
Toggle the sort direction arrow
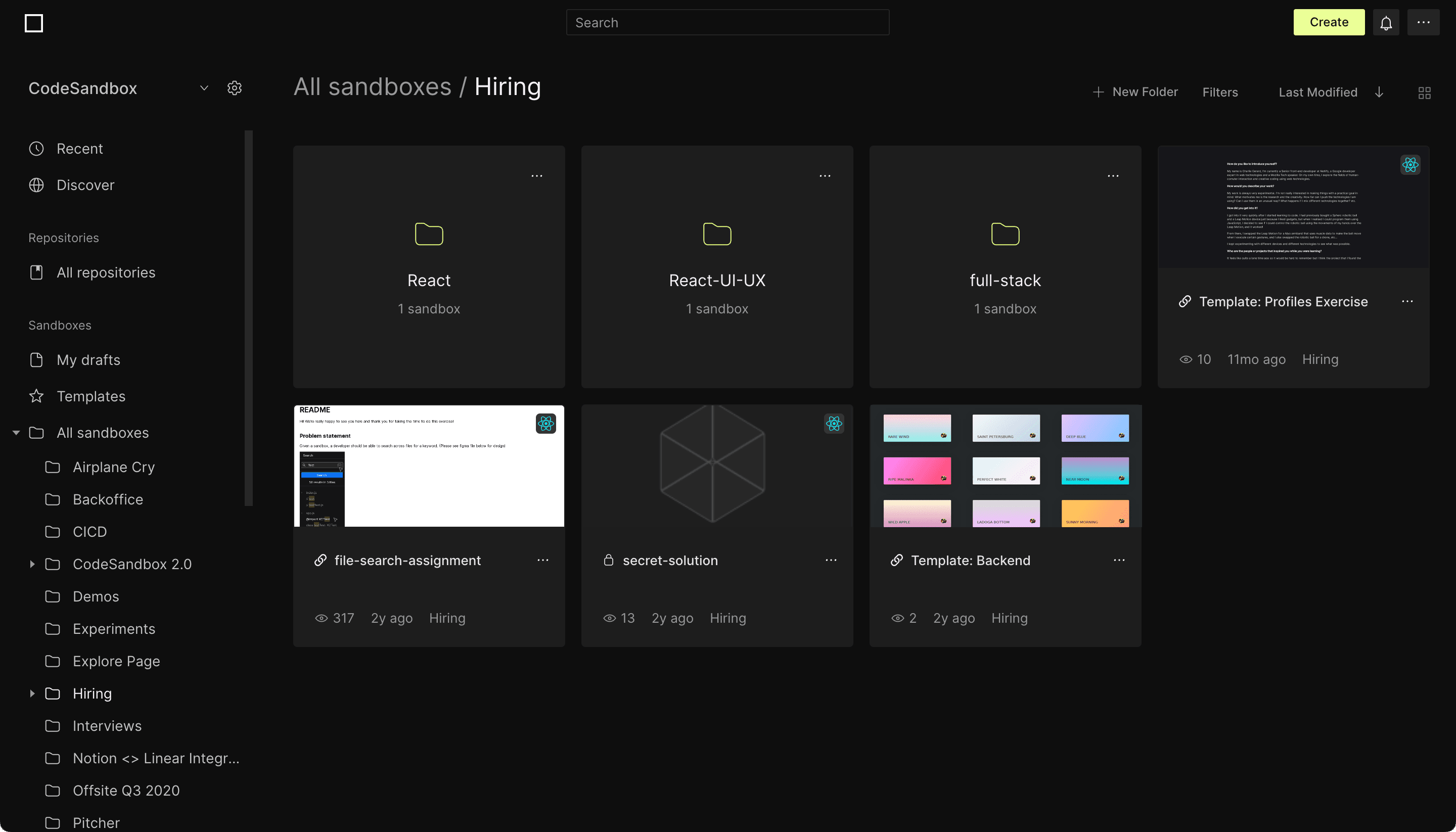pos(1379,92)
